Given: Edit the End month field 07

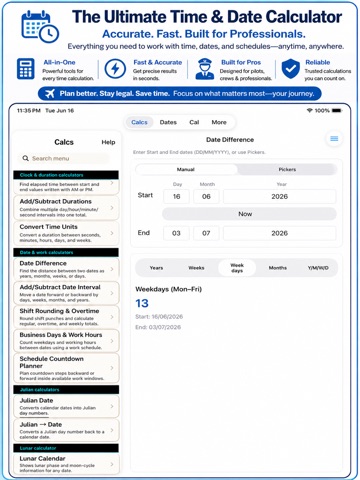Looking at the screenshot, I should click(x=206, y=233).
